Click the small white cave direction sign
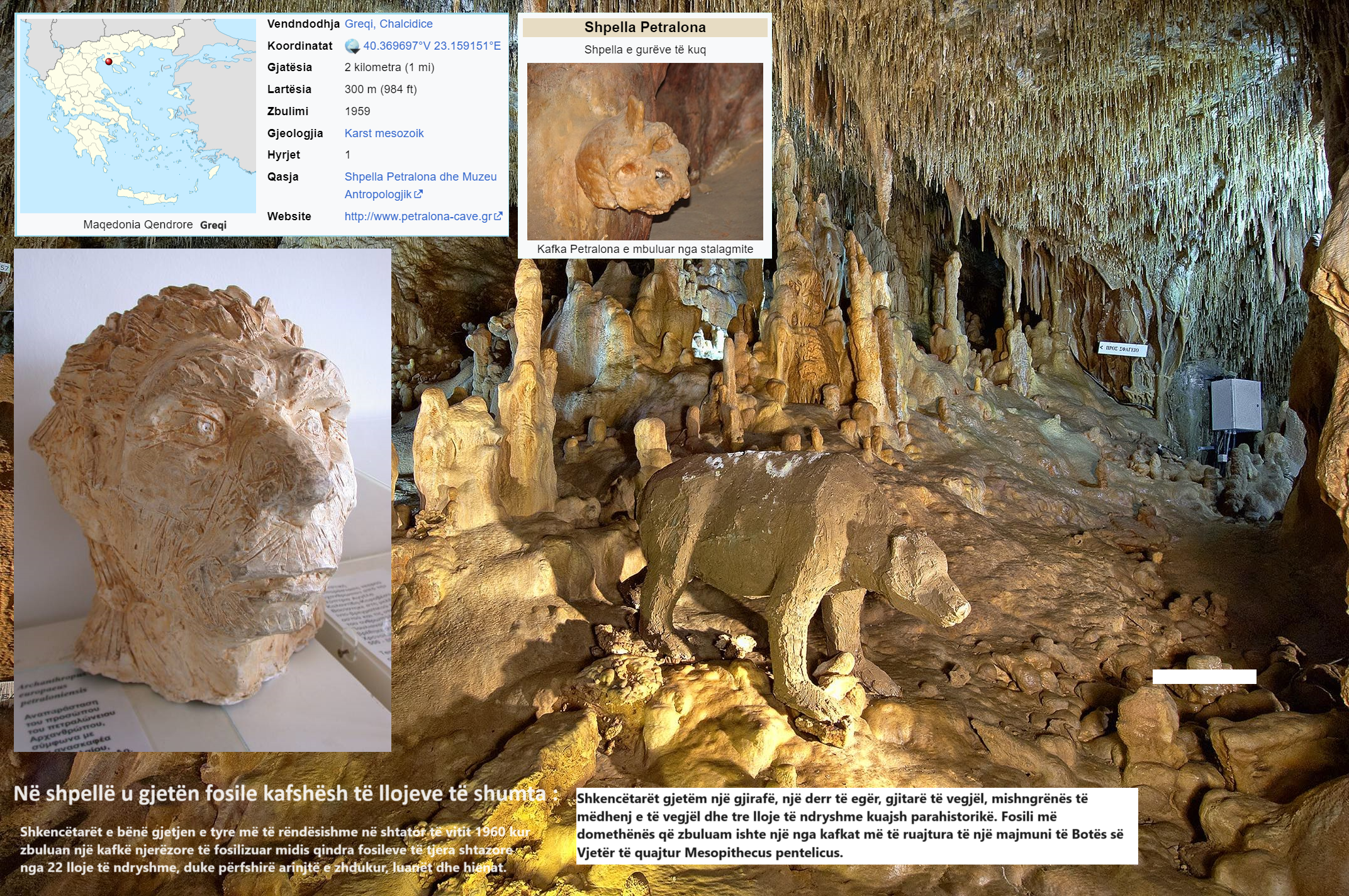The width and height of the screenshot is (1349, 896). (x=1122, y=349)
